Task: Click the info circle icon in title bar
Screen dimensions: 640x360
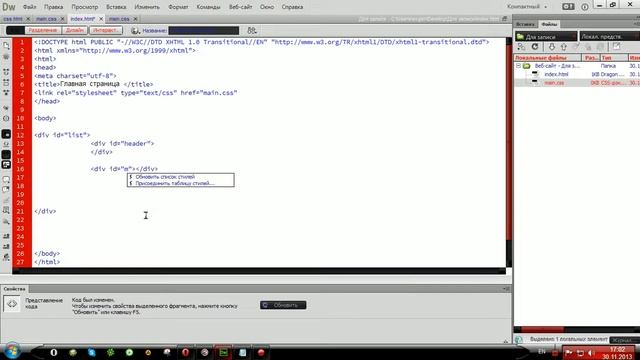Action: pyautogui.click(x=585, y=7)
